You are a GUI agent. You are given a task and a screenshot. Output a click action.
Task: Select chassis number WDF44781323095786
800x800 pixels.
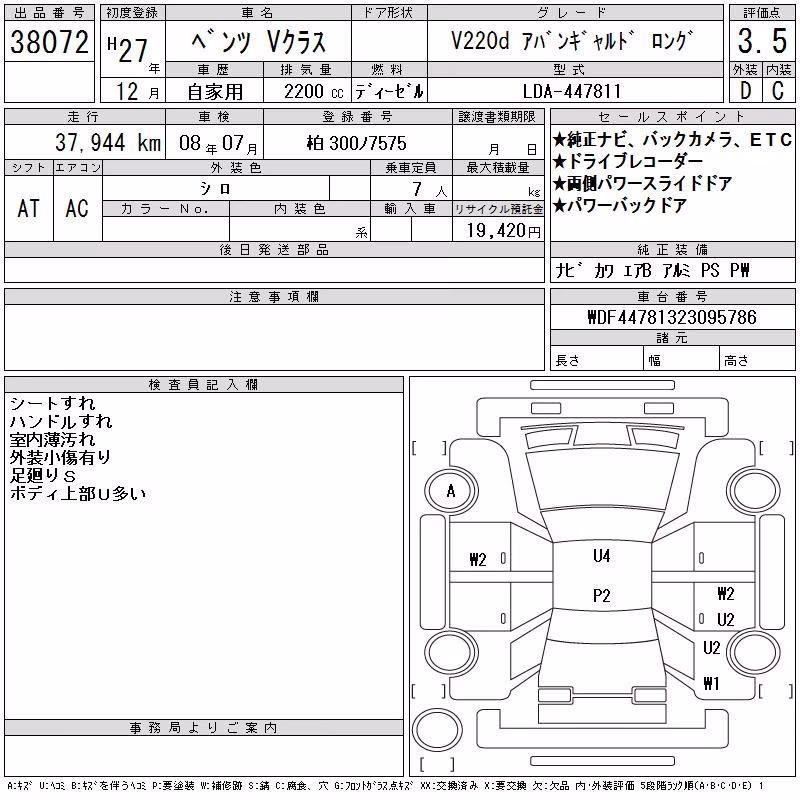pyautogui.click(x=672, y=317)
